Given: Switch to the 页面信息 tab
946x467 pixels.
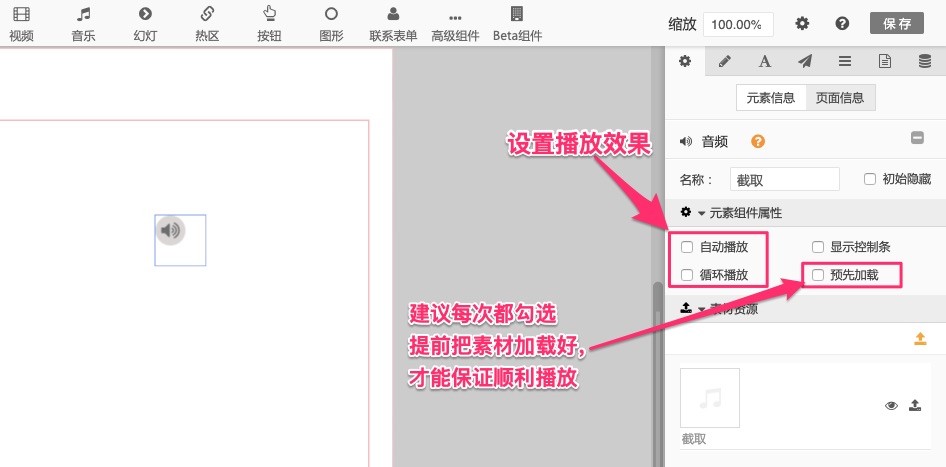Looking at the screenshot, I should tap(840, 98).
